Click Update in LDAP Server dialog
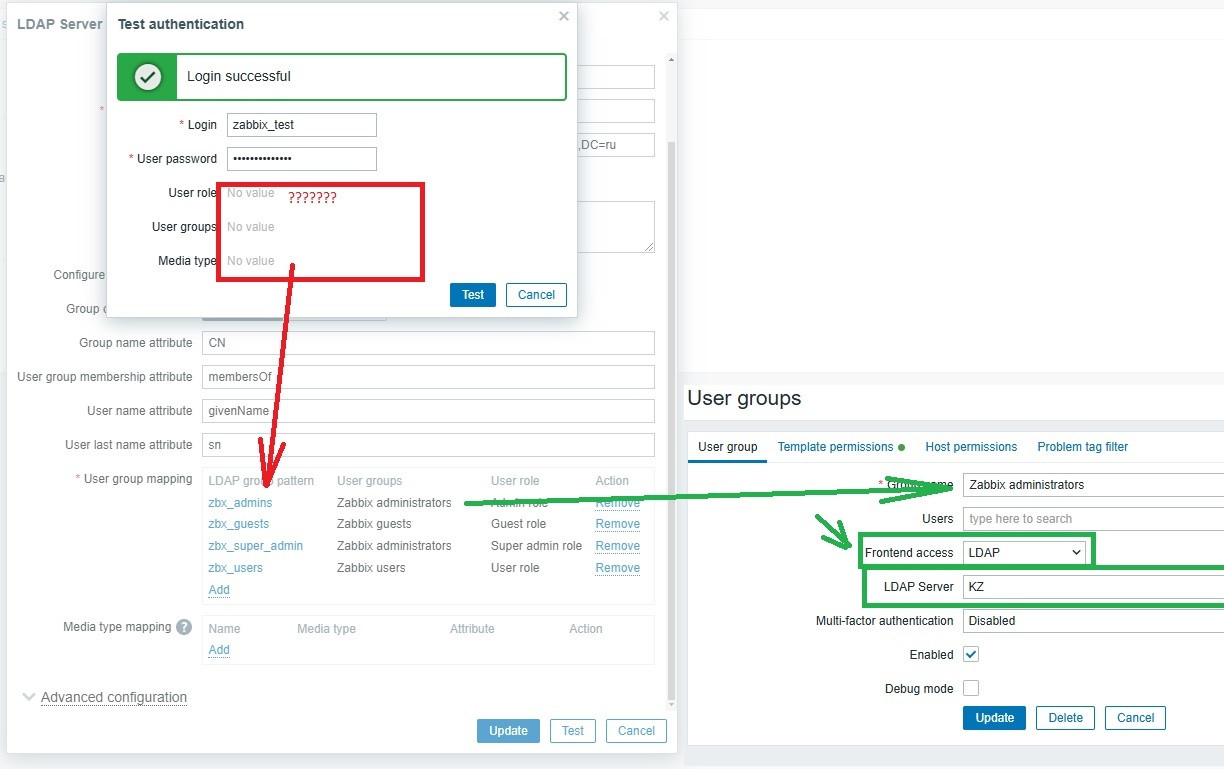The image size is (1224, 769). pyautogui.click(x=508, y=731)
